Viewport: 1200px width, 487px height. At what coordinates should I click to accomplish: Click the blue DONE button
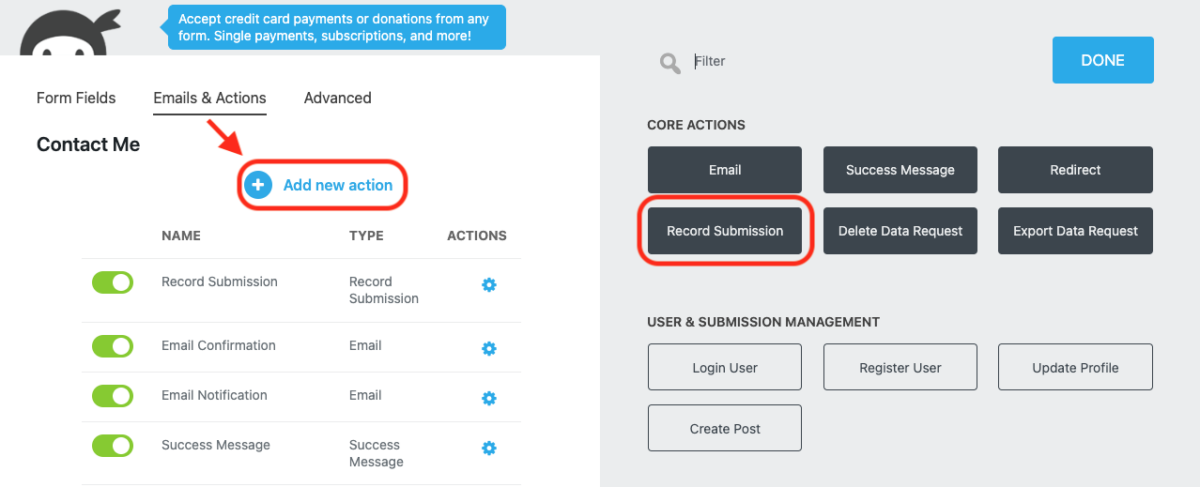pos(1103,60)
